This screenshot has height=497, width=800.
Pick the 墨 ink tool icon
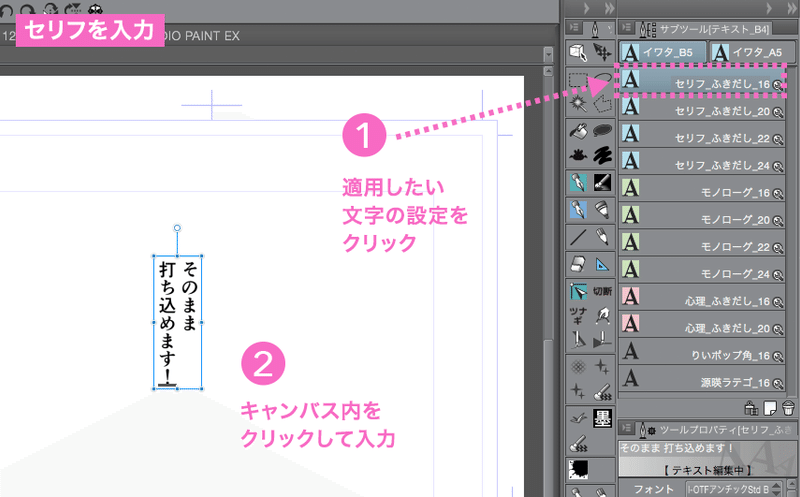point(602,418)
